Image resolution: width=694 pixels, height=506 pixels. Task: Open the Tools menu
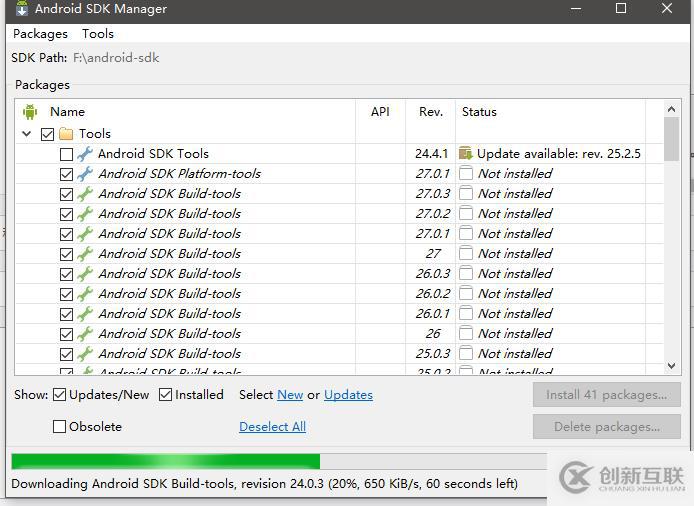click(98, 34)
